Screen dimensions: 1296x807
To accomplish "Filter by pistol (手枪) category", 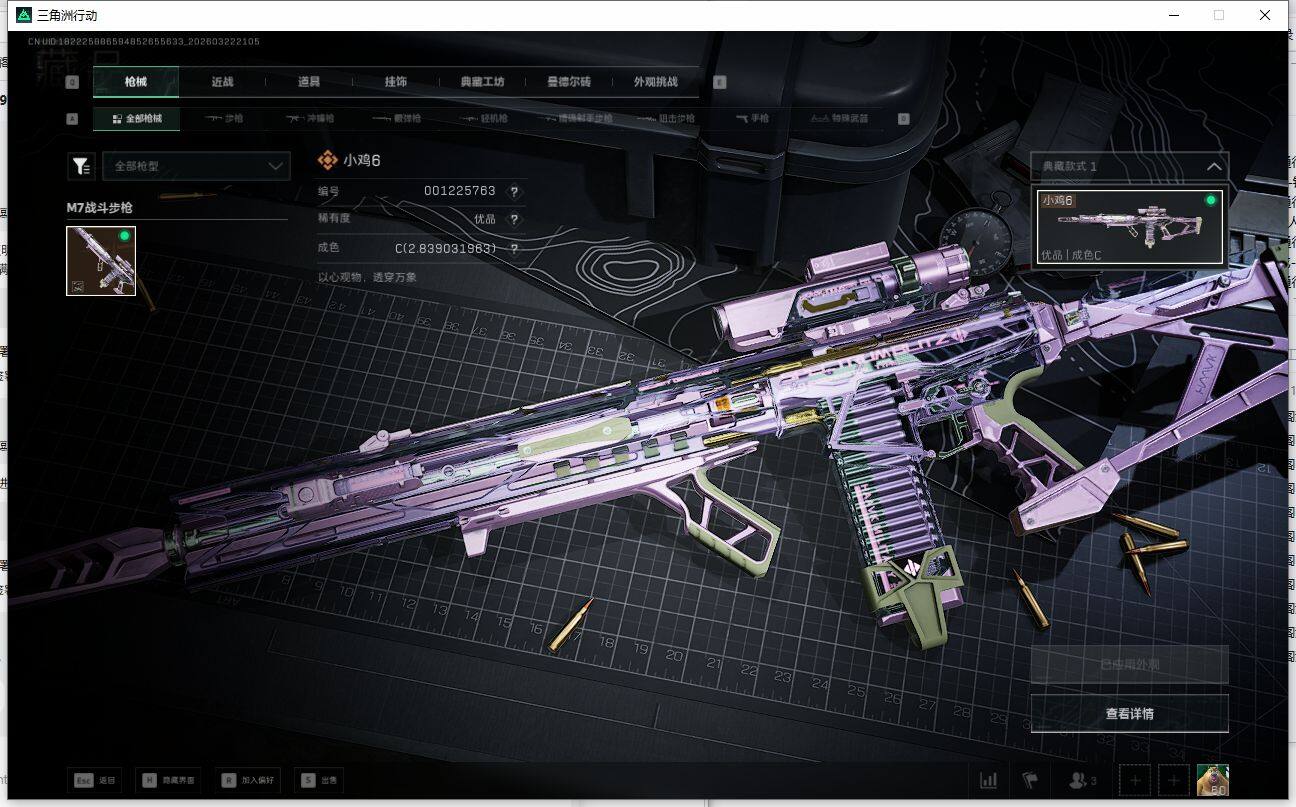I will [x=754, y=118].
